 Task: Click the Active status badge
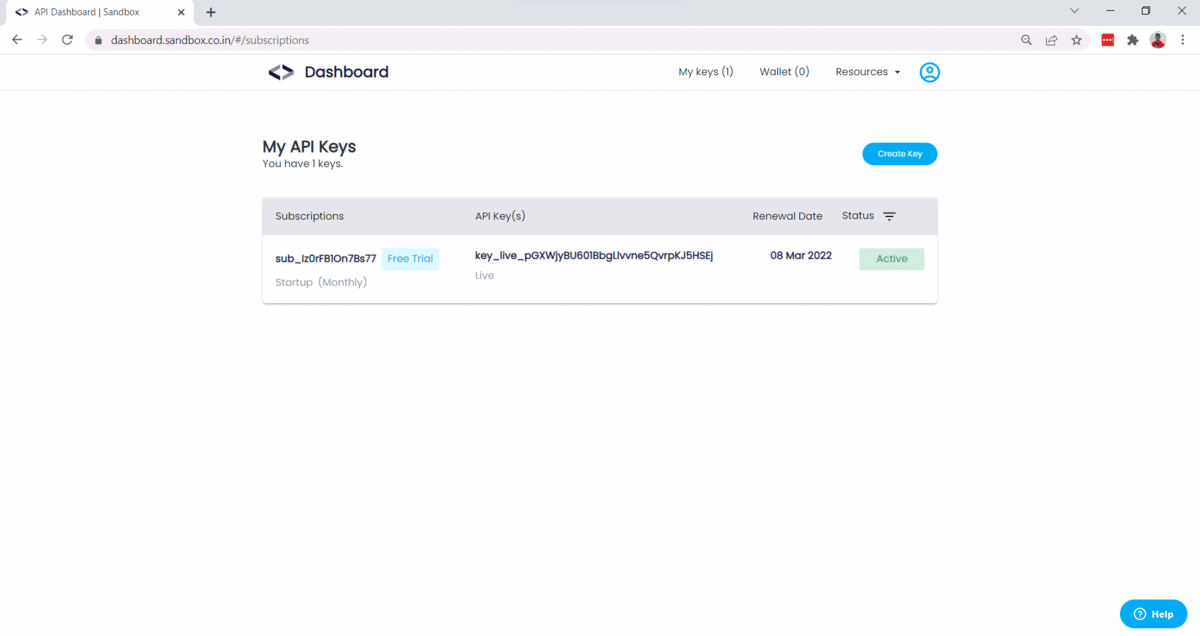point(892,259)
